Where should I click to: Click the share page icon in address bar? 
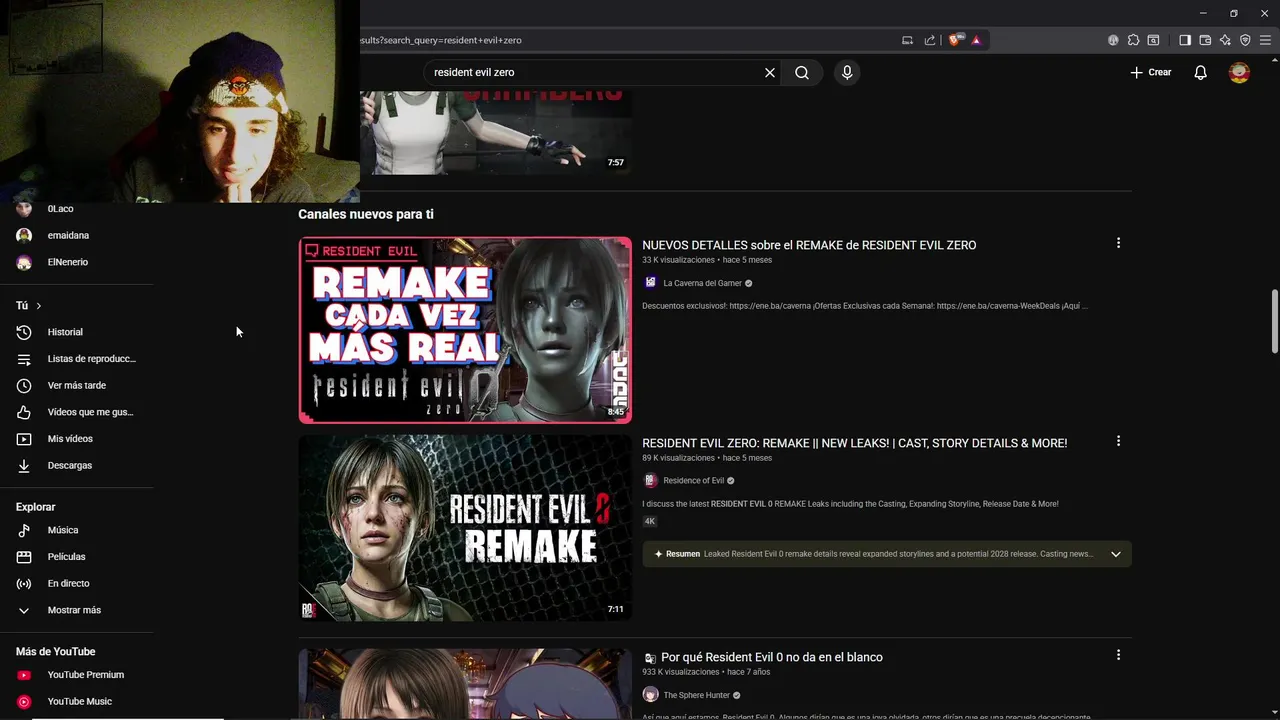930,40
